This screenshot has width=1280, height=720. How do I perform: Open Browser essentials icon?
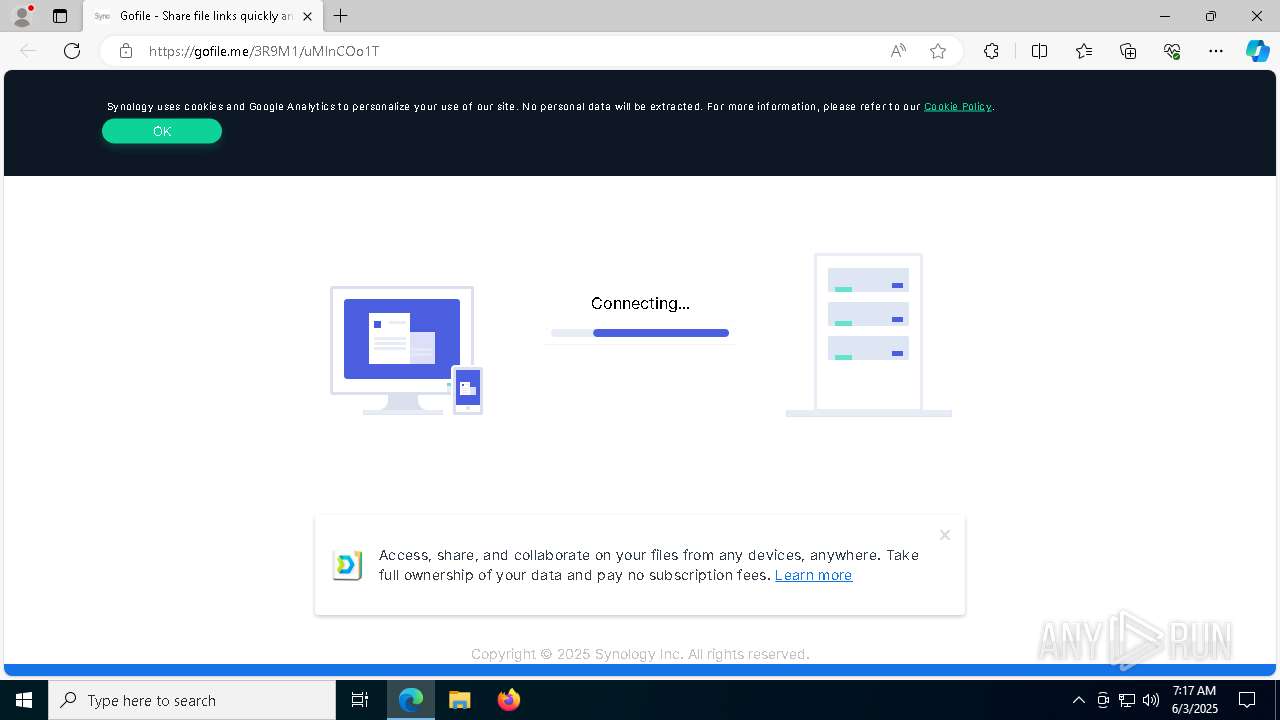click(1172, 51)
